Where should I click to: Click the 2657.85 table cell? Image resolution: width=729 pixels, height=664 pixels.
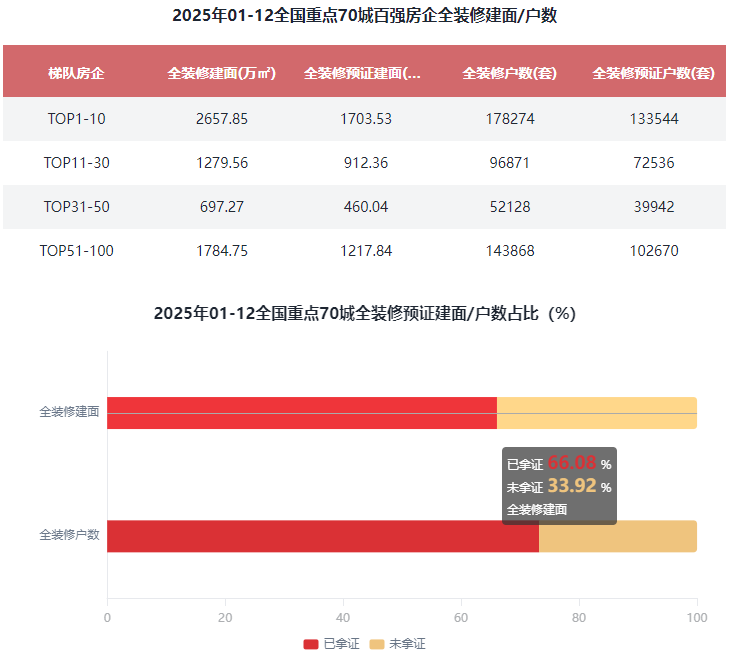tap(221, 119)
